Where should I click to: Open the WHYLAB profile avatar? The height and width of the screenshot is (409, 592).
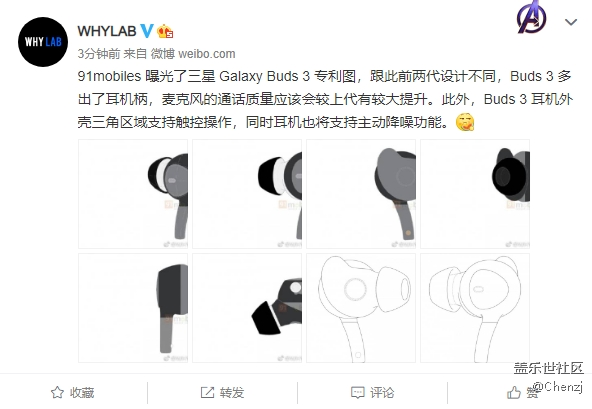coord(43,42)
